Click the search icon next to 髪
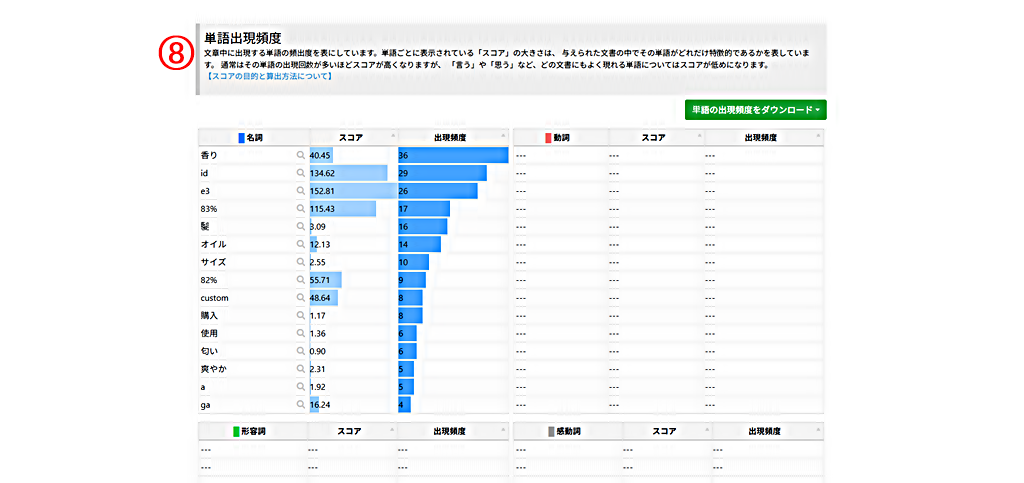Viewport: 1024px width, 483px height. click(x=300, y=226)
